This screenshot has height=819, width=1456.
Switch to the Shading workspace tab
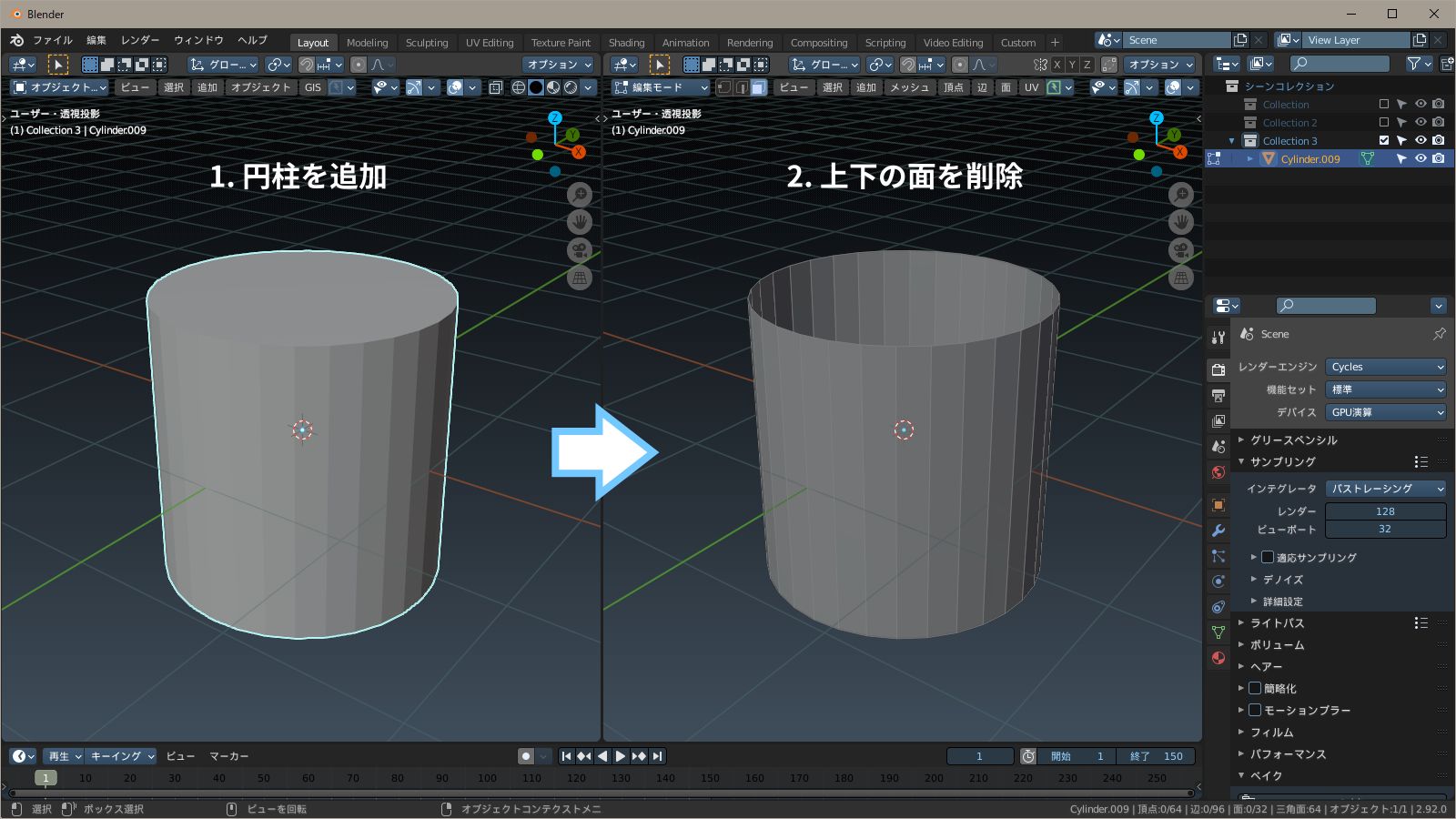626,42
